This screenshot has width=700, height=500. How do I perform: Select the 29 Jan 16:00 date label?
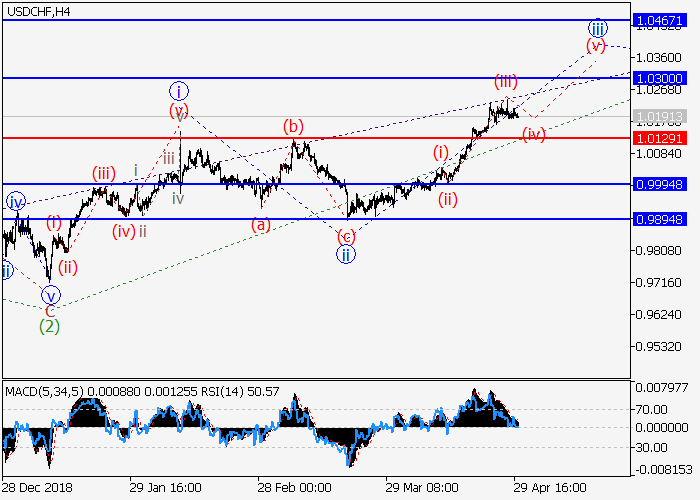(x=166, y=487)
